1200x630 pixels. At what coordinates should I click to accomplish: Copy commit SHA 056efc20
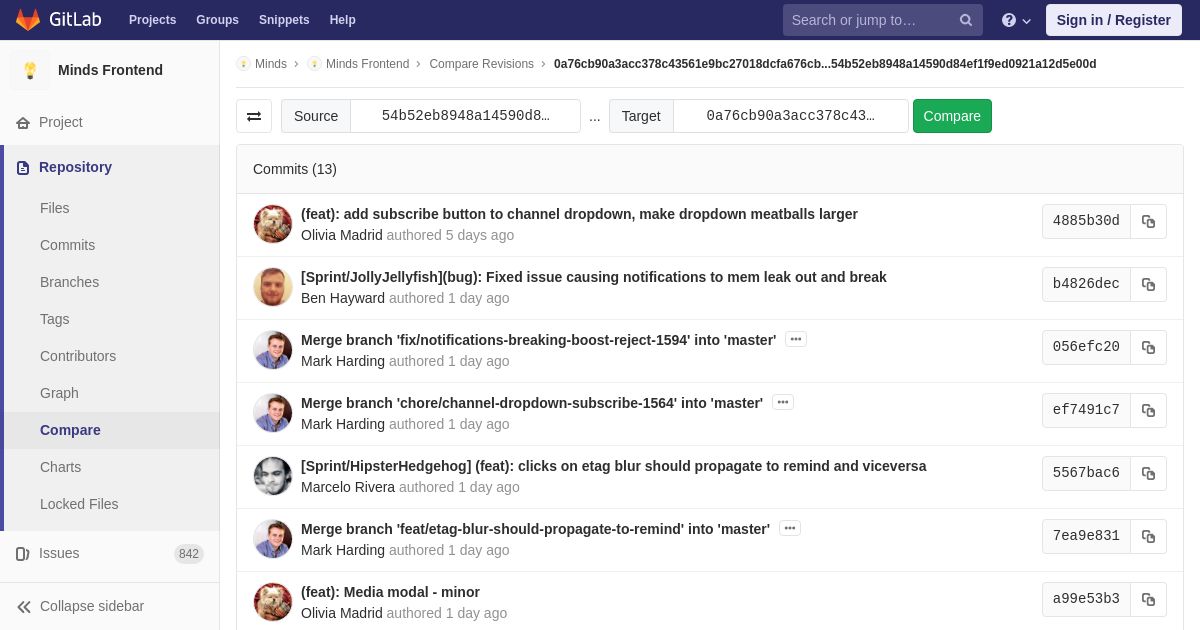(1148, 348)
